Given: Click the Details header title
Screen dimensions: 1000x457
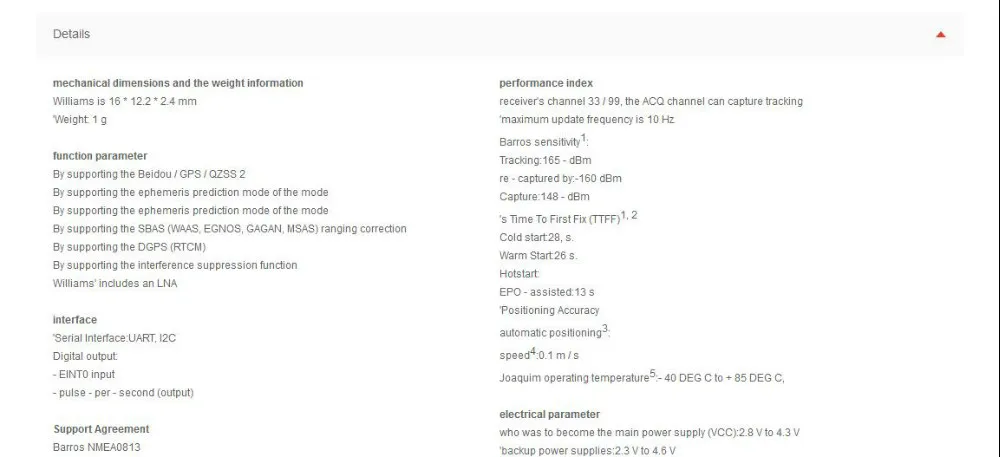Looking at the screenshot, I should pyautogui.click(x=71, y=34).
